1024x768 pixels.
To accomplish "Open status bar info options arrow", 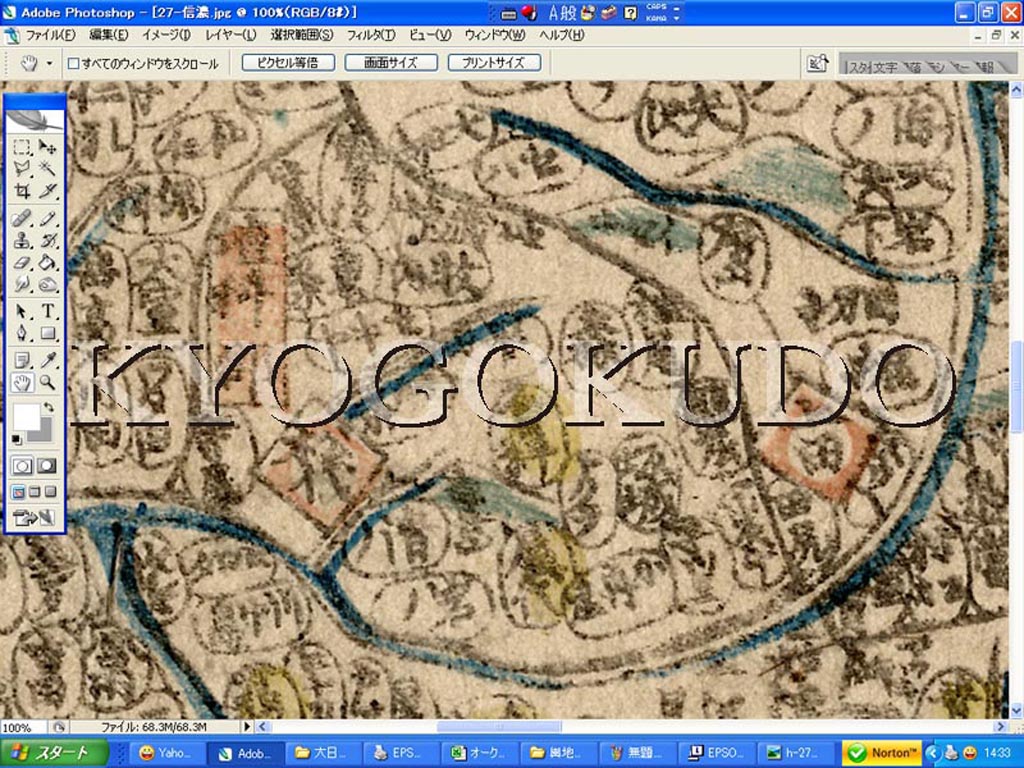I will pyautogui.click(x=247, y=726).
